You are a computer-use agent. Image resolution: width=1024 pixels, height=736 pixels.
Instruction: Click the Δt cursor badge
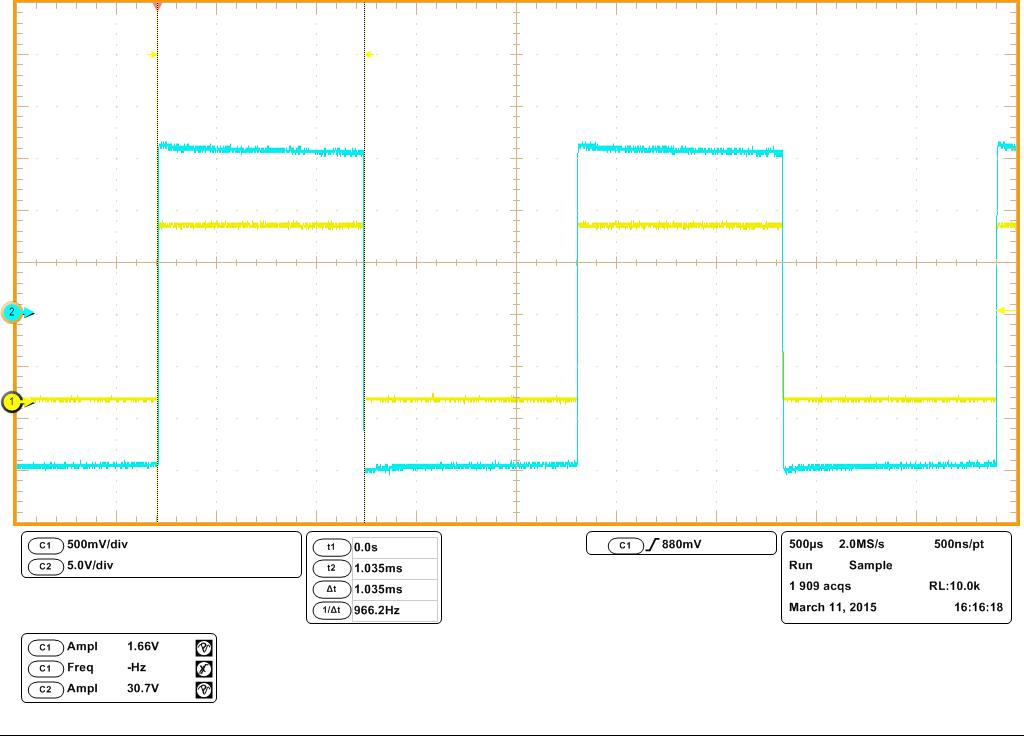(331, 589)
